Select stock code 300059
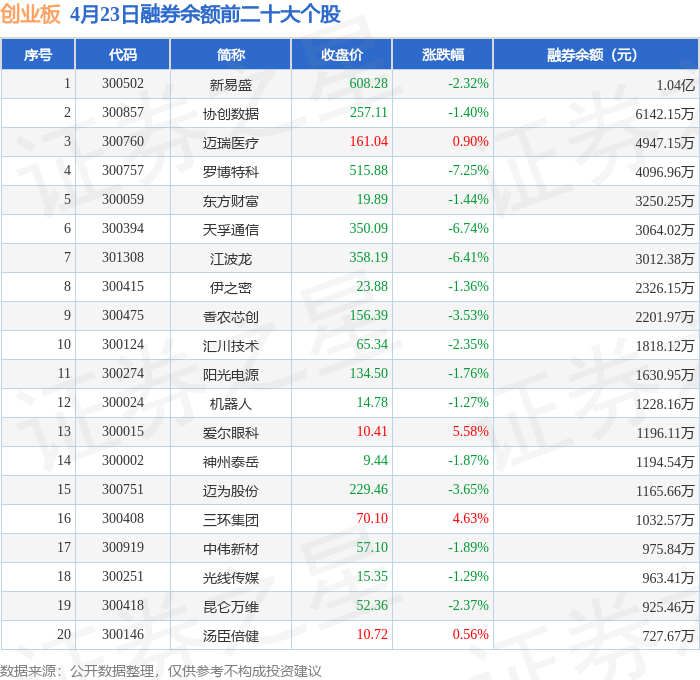This screenshot has width=700, height=680. click(x=123, y=200)
